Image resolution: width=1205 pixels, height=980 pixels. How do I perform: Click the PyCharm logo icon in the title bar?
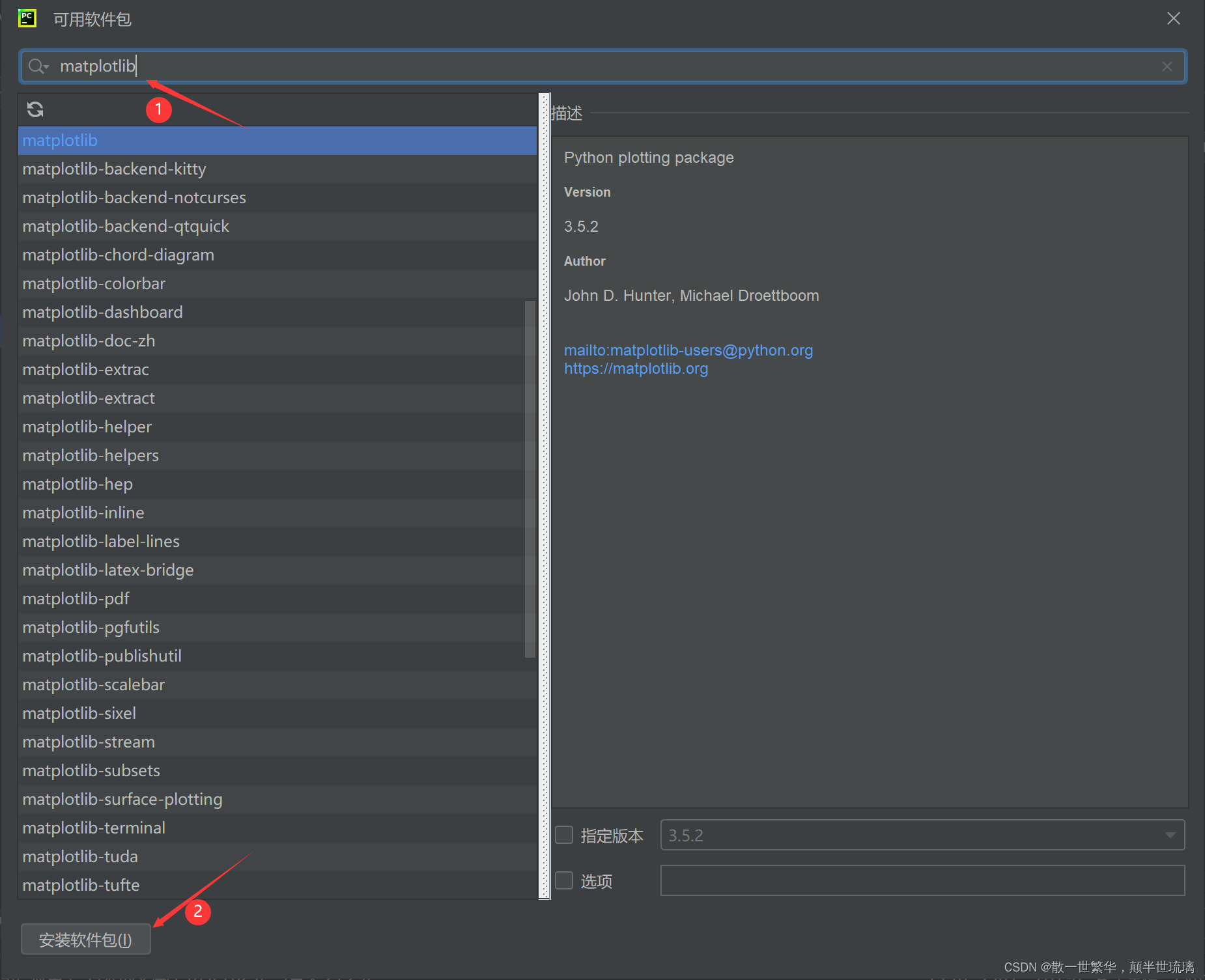tap(27, 18)
